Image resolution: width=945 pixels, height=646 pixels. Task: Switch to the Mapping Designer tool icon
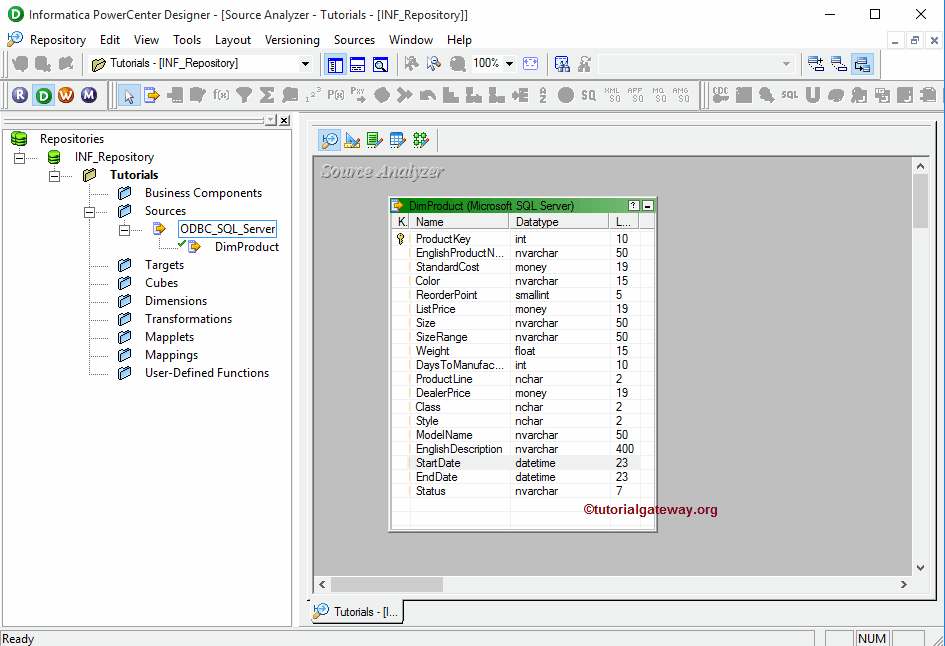click(421, 140)
